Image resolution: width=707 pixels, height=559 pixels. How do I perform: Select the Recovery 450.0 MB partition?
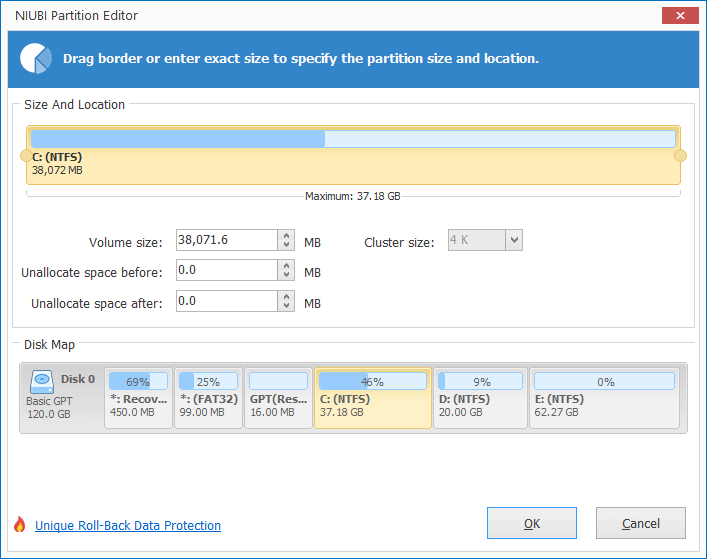138,398
